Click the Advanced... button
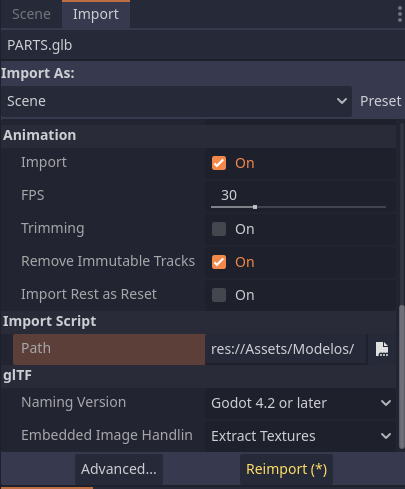 119,469
